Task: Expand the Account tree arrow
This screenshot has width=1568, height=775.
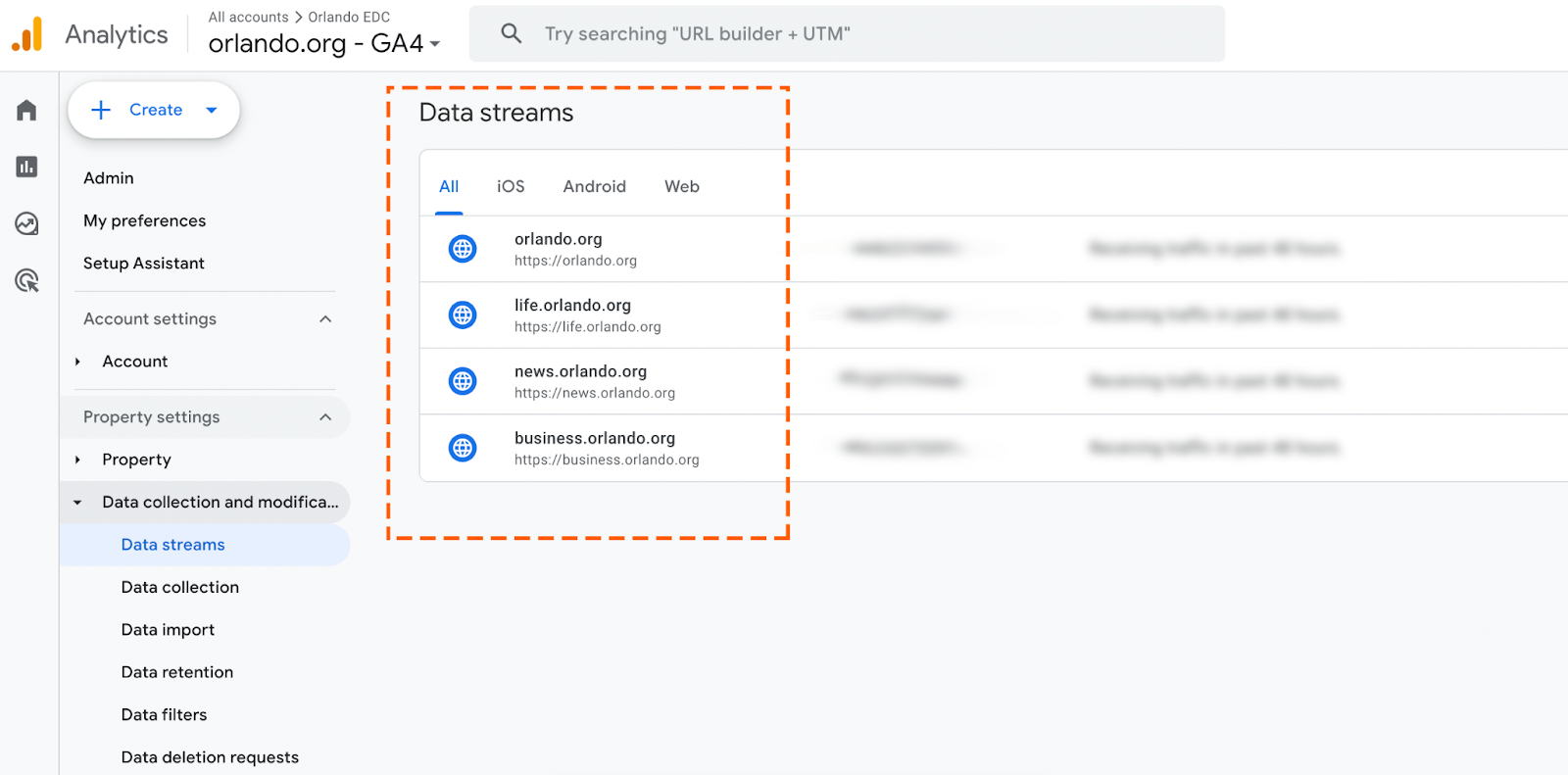Action: tap(77, 362)
